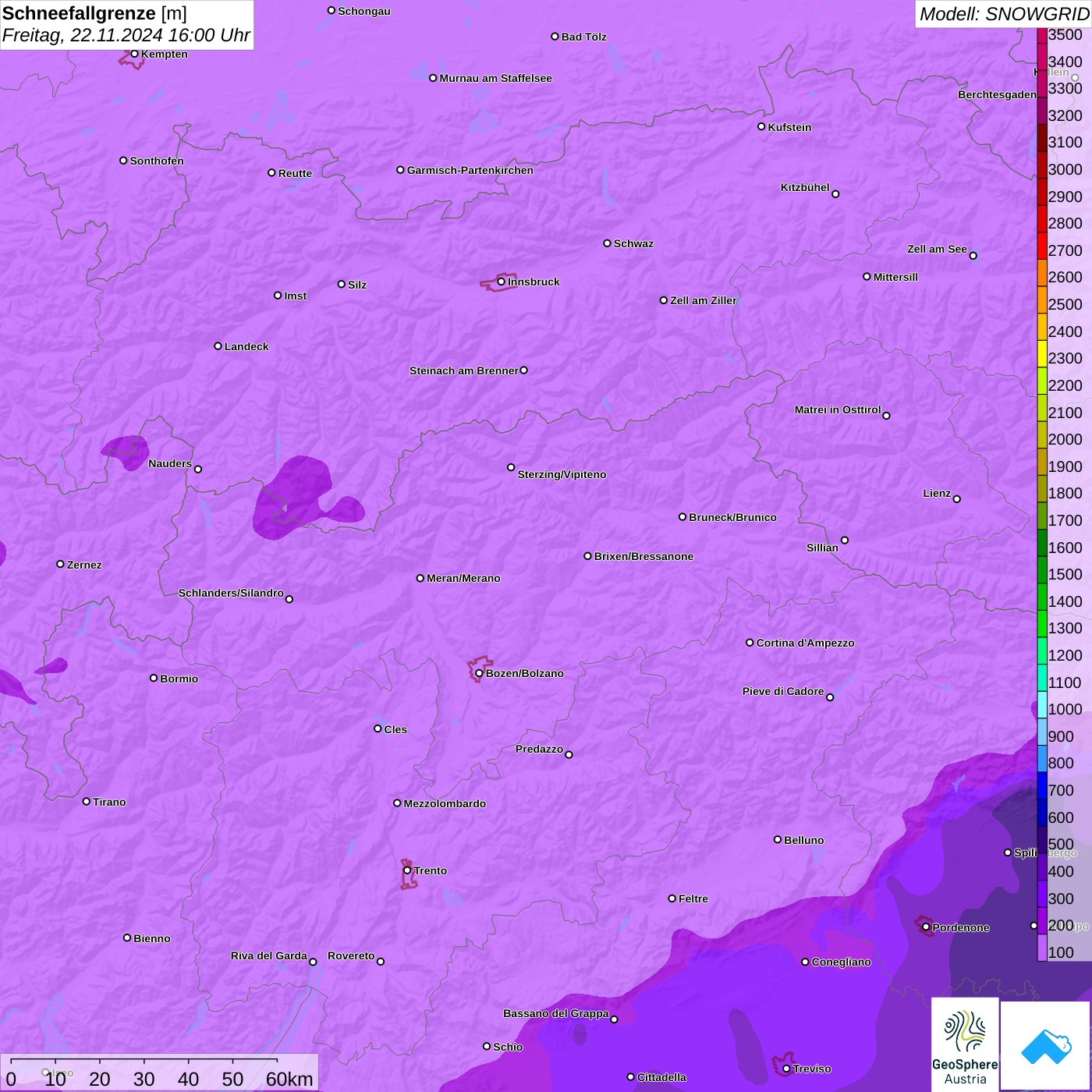Screen dimensions: 1092x1092
Task: Click the blue snow-roof logo icon
Action: [x=1045, y=1045]
